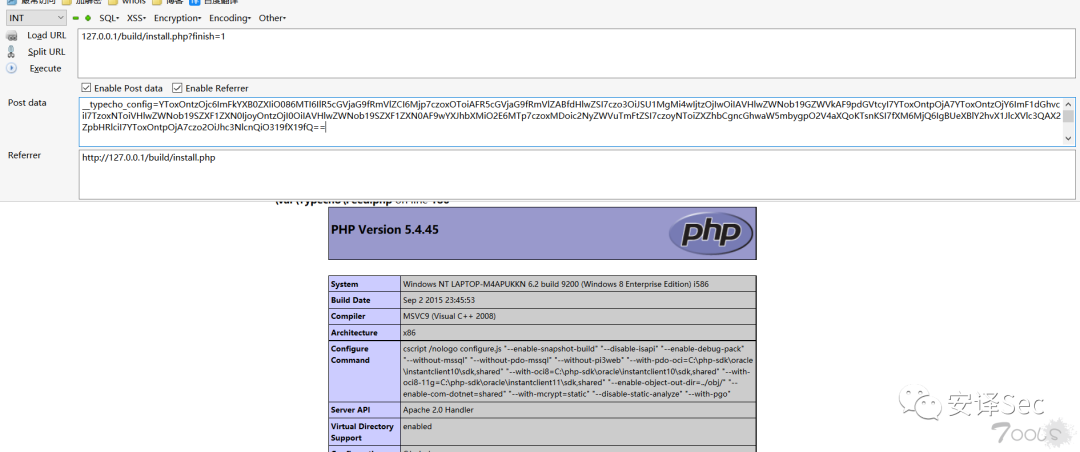Click the System row label
This screenshot has height=452, width=1080.
click(344, 284)
